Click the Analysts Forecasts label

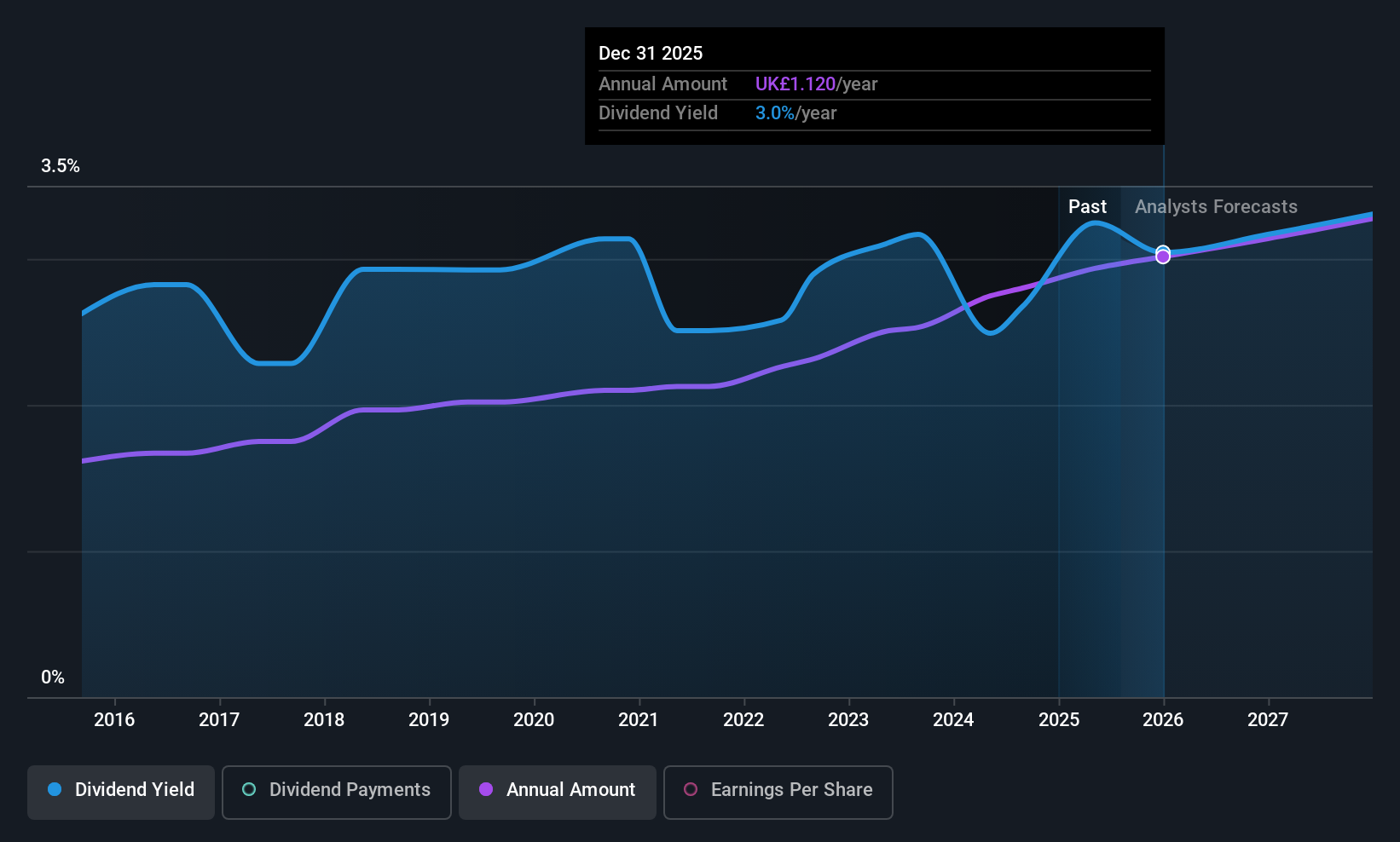[x=1216, y=207]
